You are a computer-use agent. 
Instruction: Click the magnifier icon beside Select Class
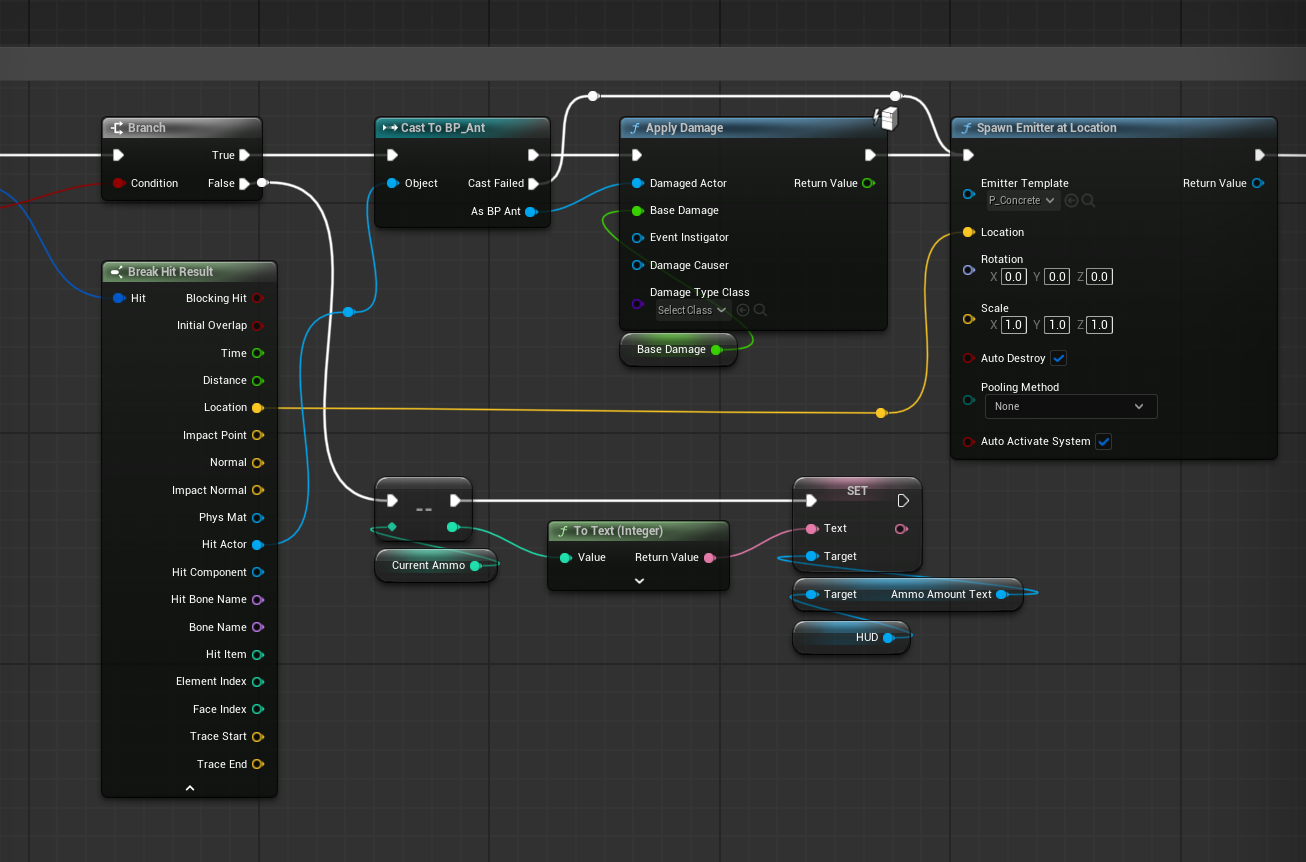pyautogui.click(x=760, y=310)
